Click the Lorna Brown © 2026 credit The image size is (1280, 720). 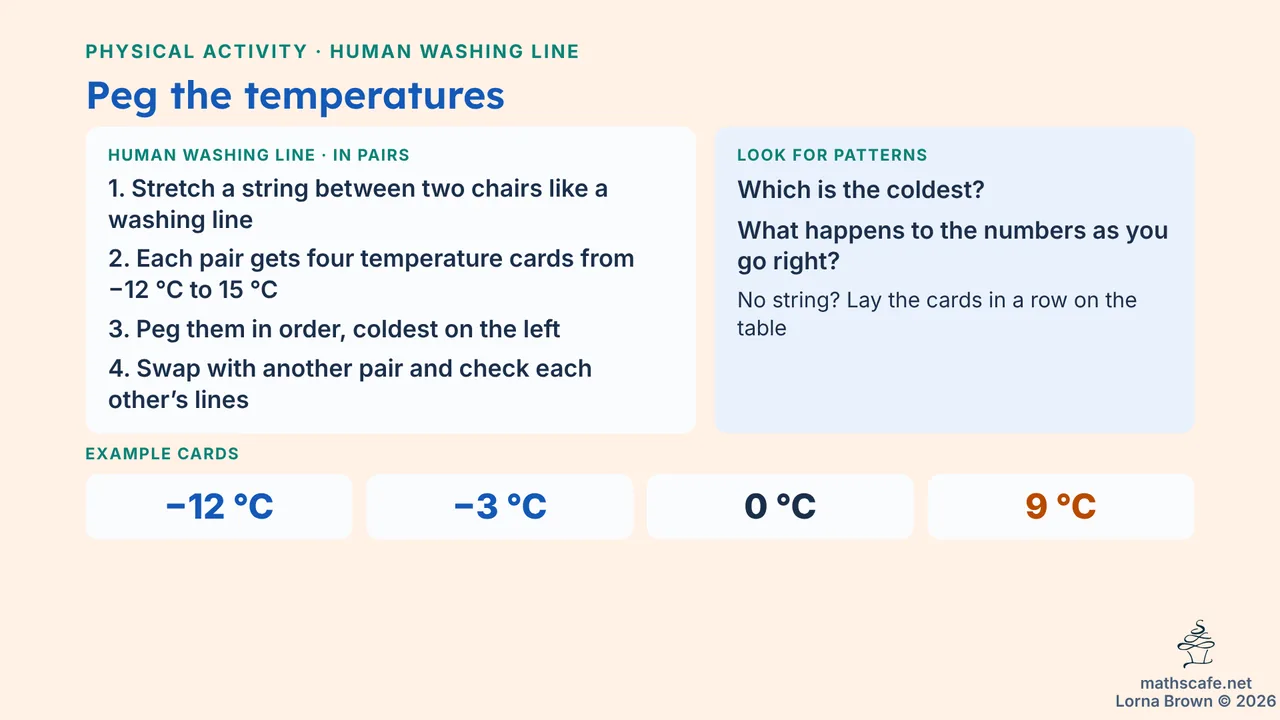pyautogui.click(x=1196, y=701)
